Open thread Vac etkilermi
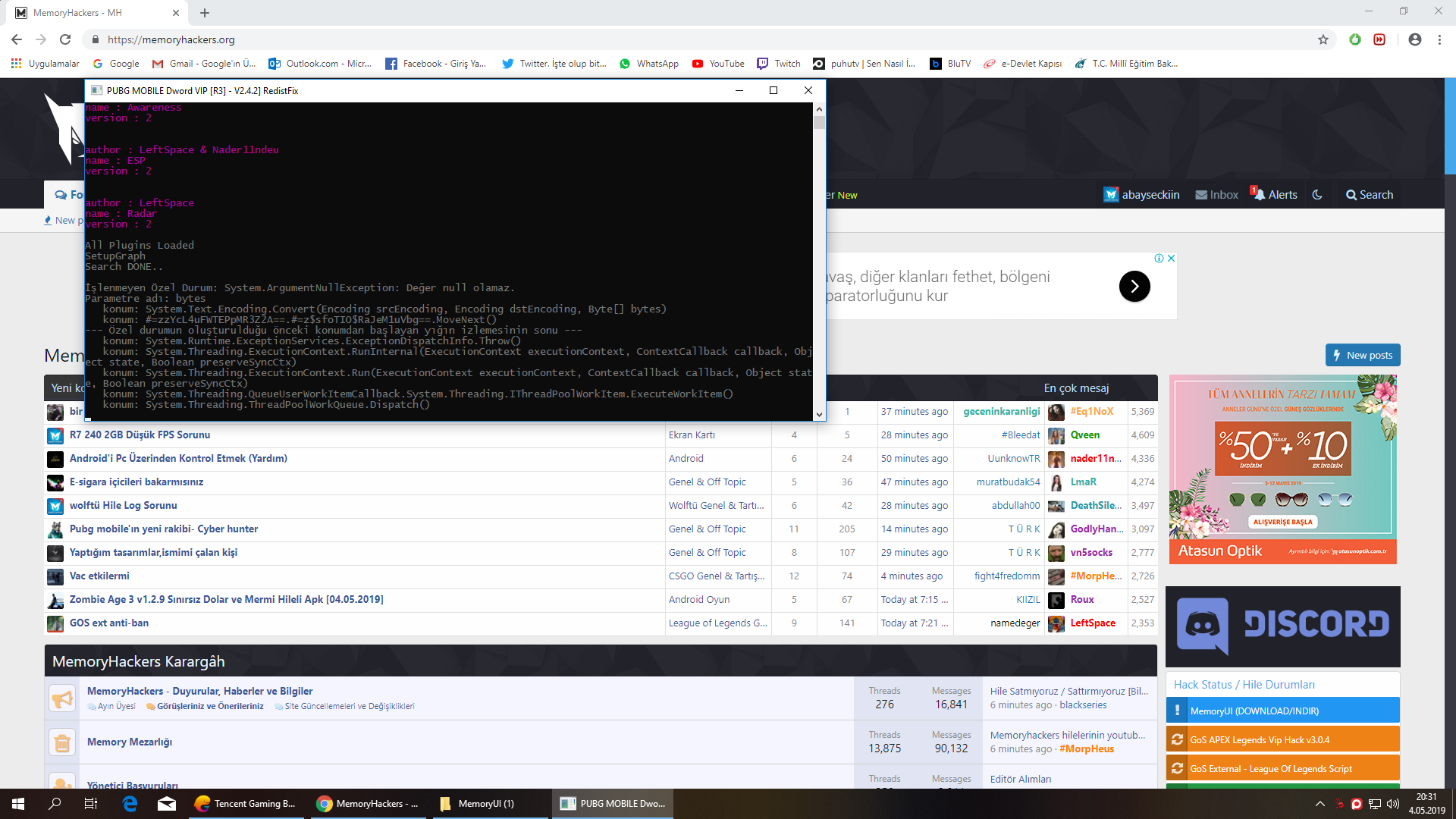 [x=99, y=576]
